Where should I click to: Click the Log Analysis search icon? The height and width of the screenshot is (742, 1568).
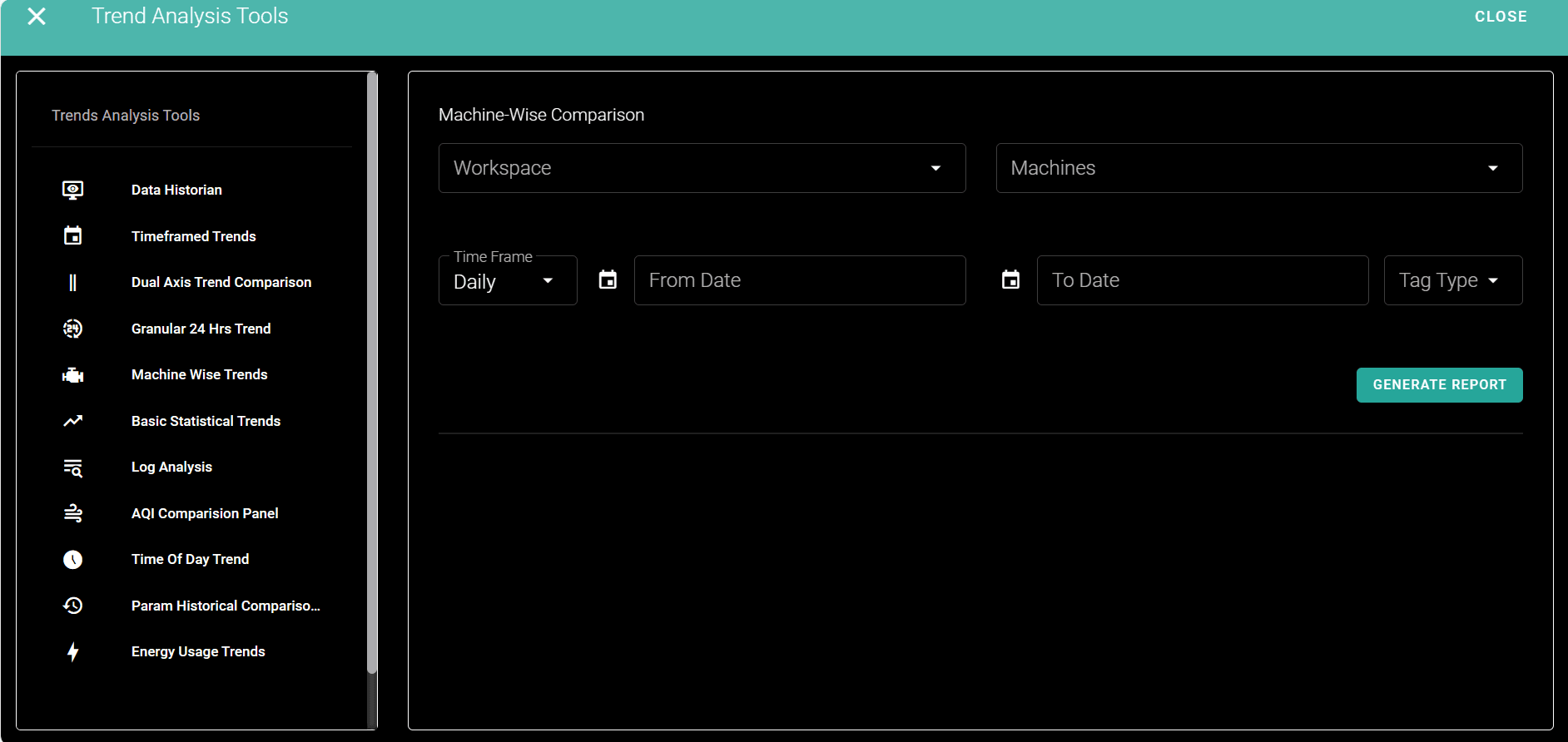(x=73, y=467)
